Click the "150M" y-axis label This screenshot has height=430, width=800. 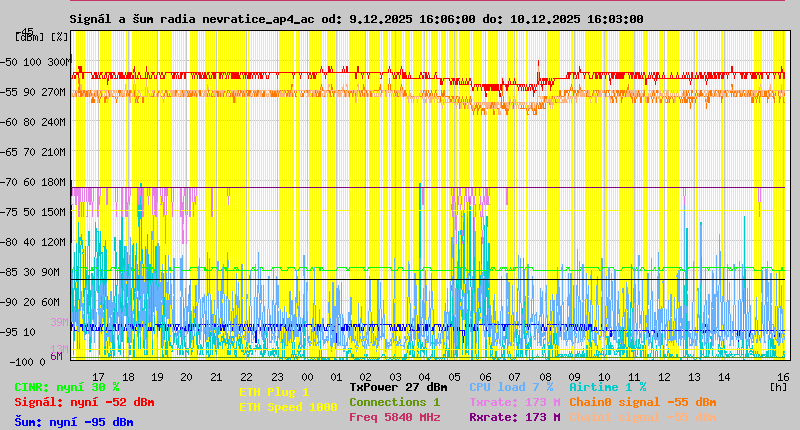pos(56,212)
